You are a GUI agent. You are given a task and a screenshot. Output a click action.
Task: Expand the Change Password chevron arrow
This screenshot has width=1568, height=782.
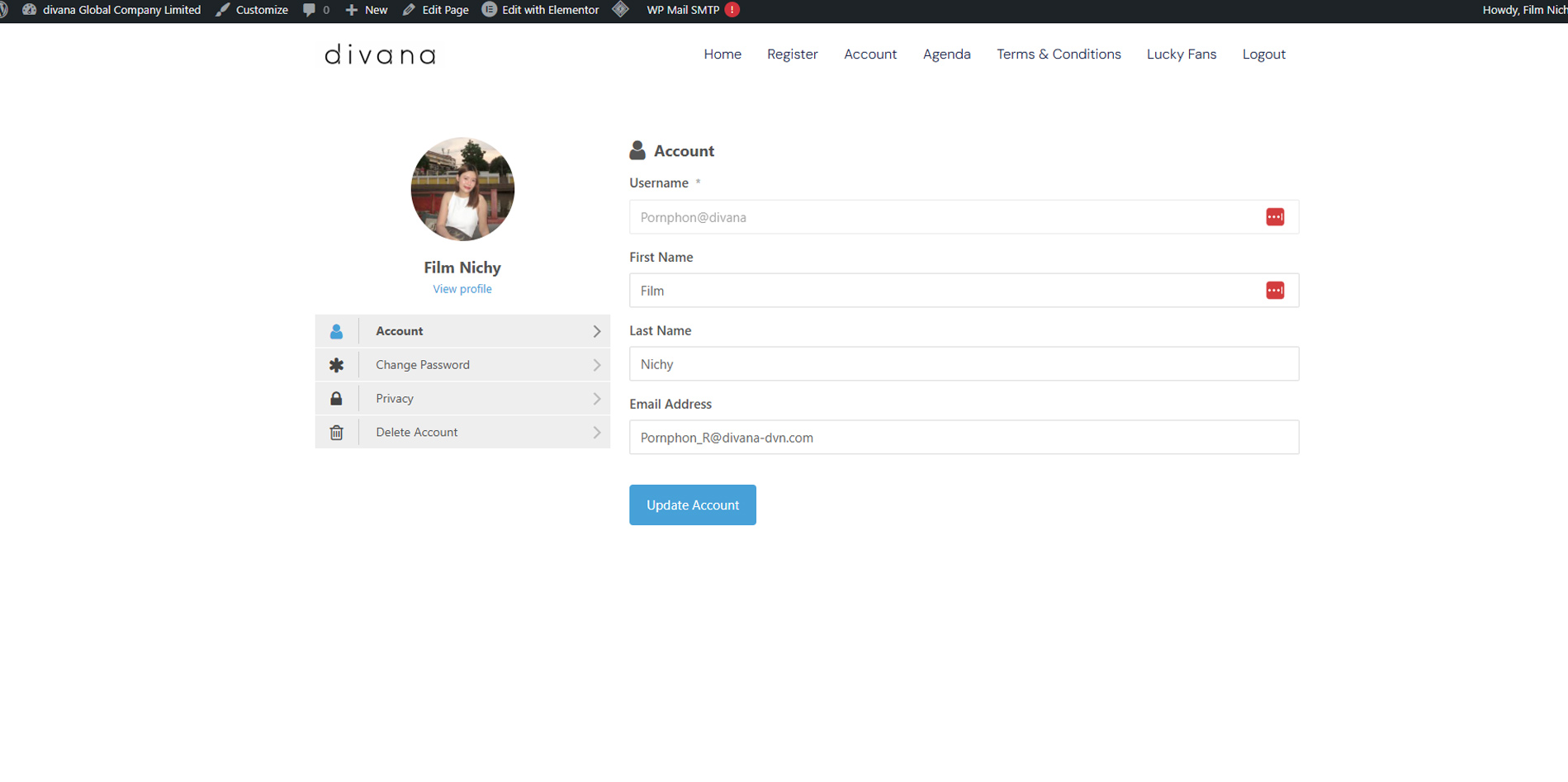coord(596,365)
